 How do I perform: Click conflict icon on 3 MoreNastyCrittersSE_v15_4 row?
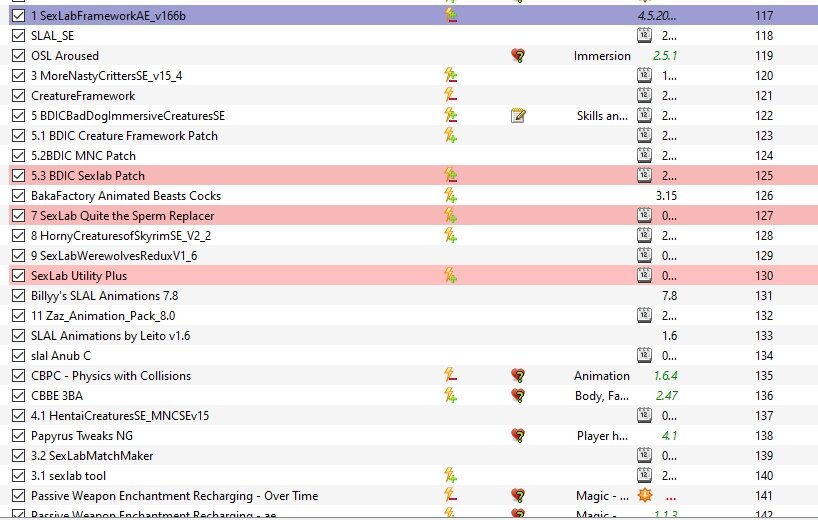451,75
